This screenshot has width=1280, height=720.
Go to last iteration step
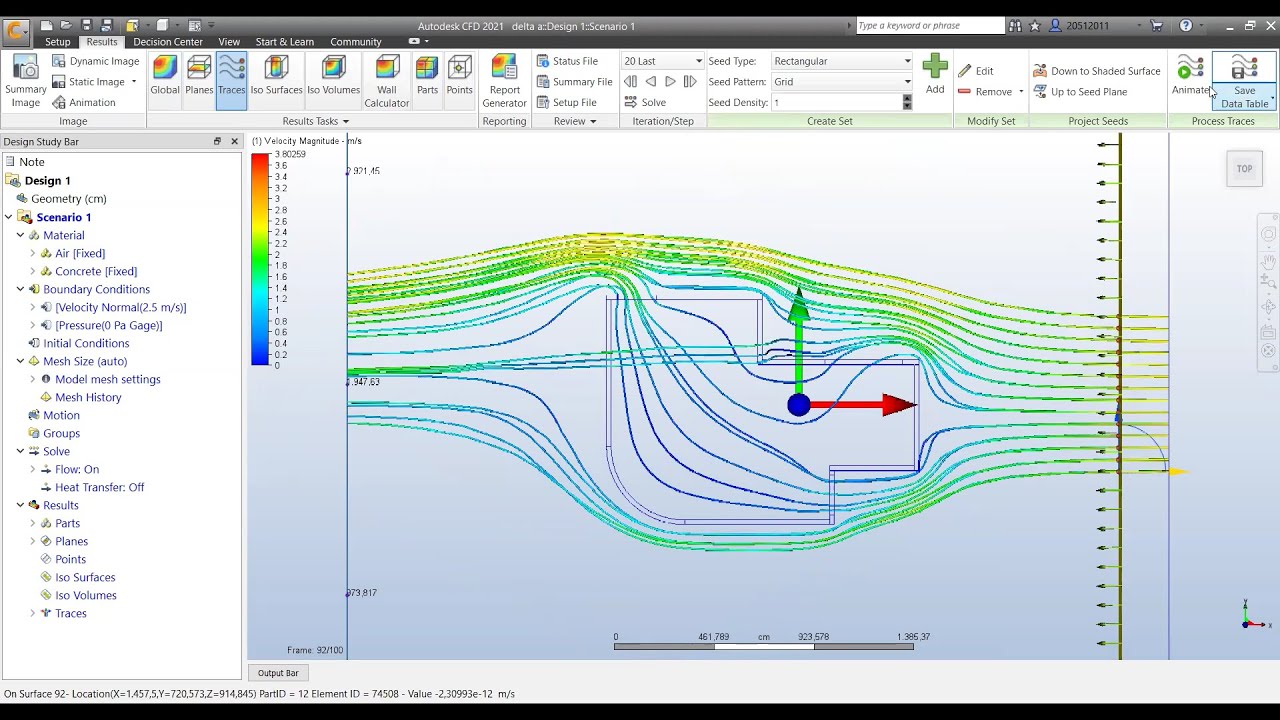coord(690,82)
